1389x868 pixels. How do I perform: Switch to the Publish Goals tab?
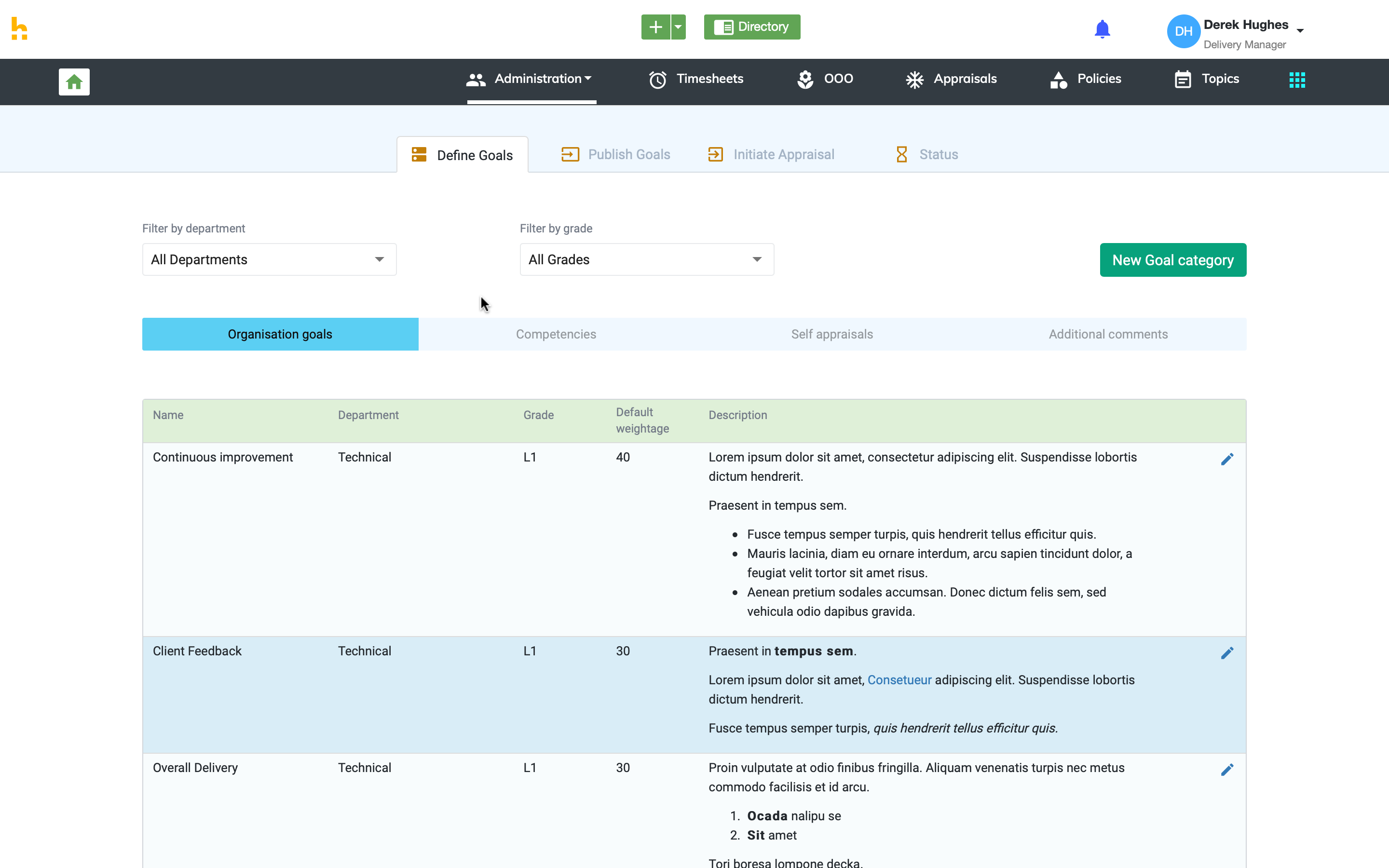click(615, 154)
